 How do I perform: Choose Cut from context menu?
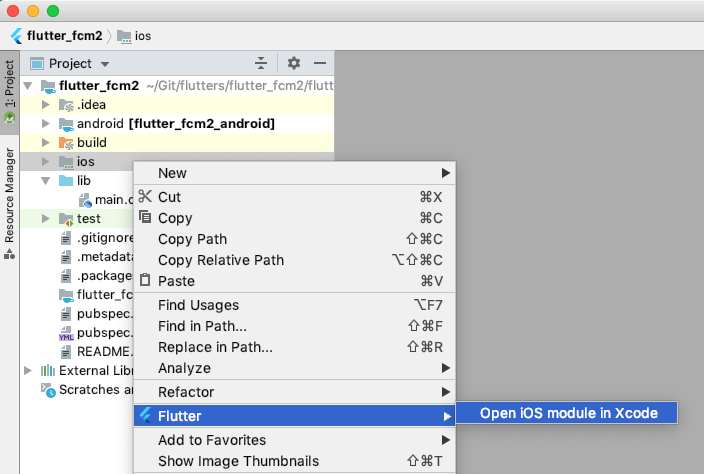point(295,197)
